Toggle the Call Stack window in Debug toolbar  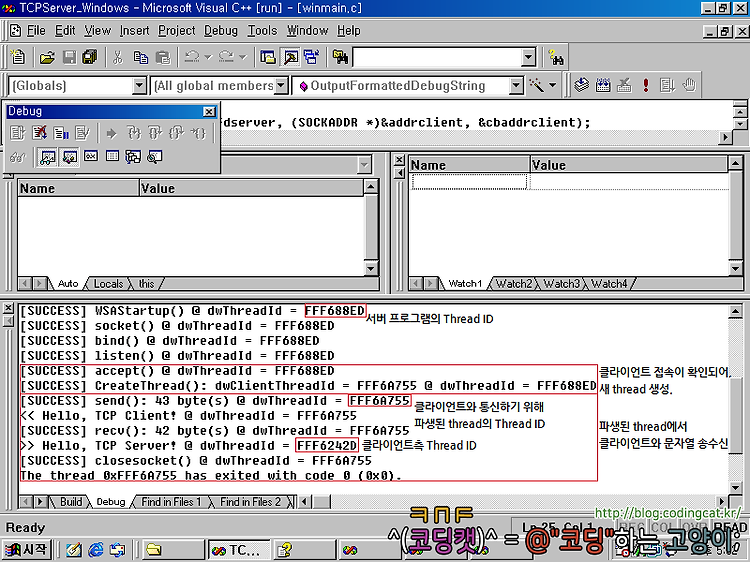point(133,156)
